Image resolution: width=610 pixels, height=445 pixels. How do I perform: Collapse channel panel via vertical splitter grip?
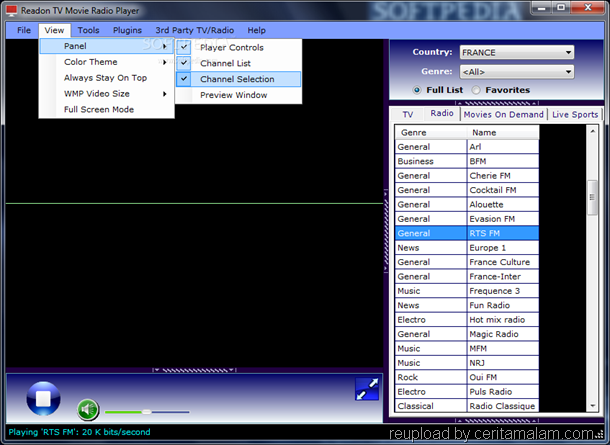386,230
